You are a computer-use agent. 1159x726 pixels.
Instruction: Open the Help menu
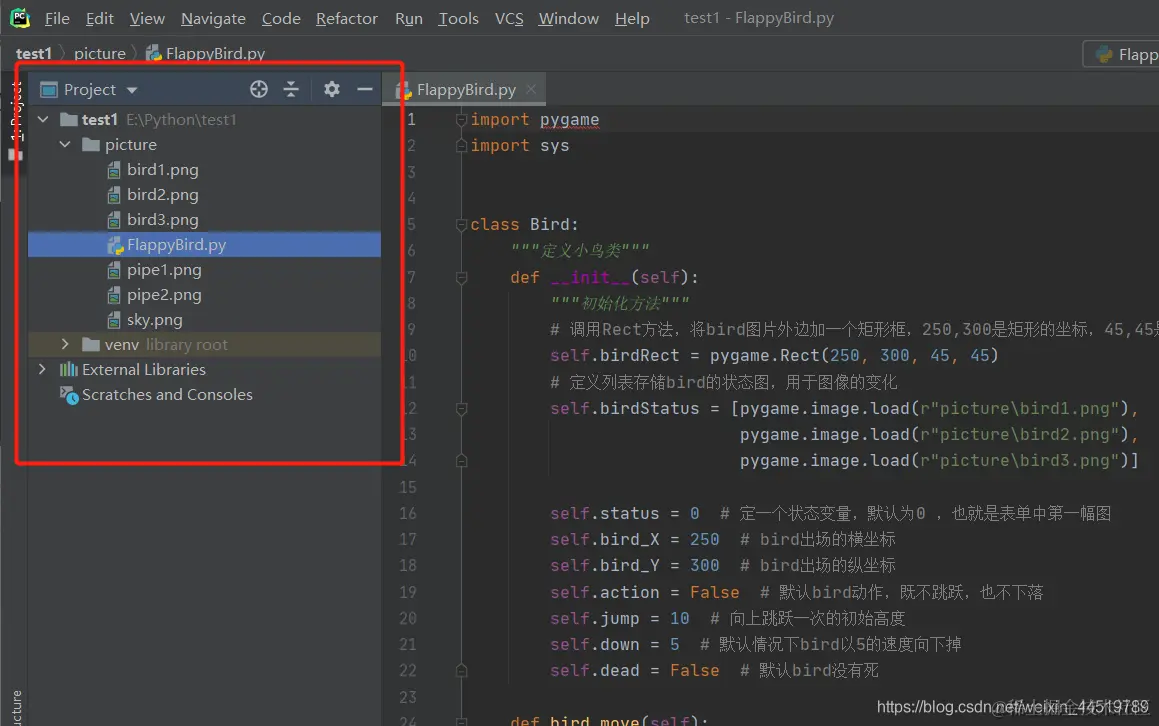click(632, 18)
